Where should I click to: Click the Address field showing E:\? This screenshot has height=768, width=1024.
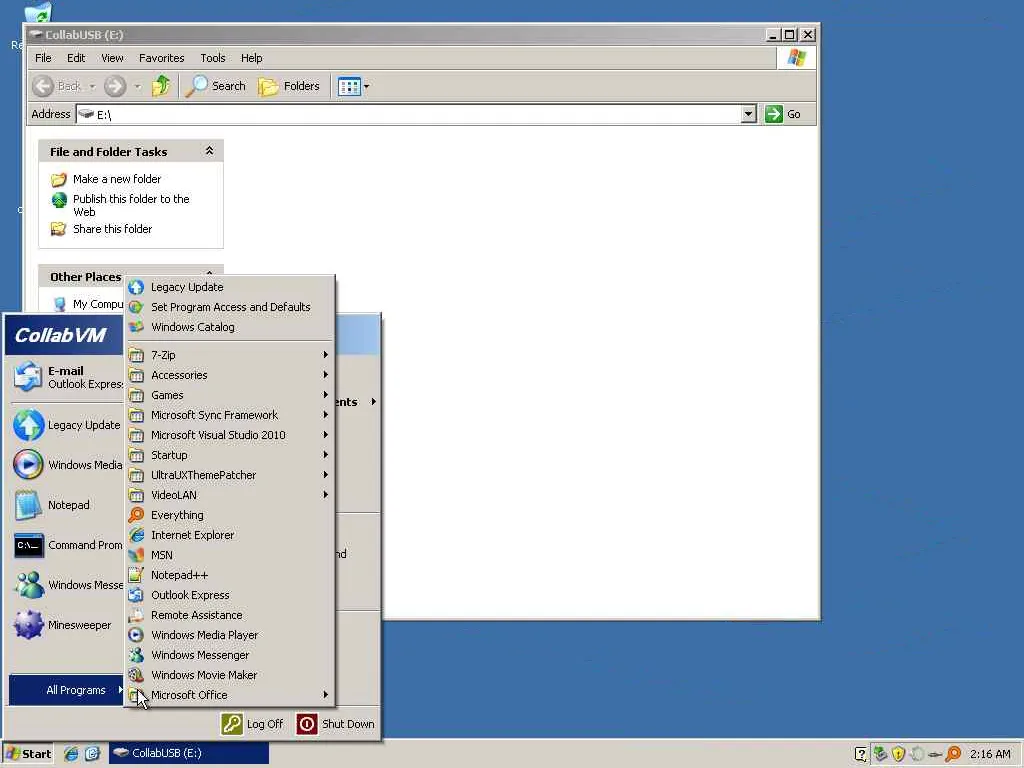coord(409,114)
